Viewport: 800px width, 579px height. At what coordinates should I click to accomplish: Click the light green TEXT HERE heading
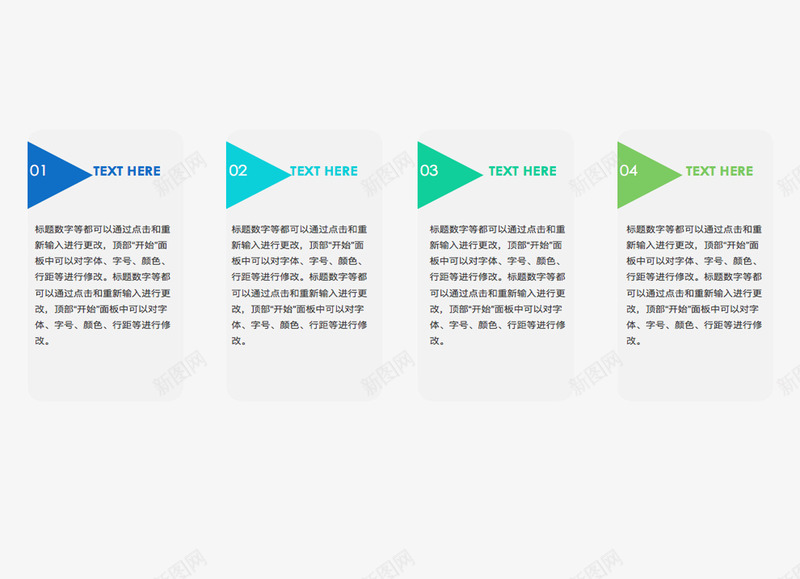[719, 171]
